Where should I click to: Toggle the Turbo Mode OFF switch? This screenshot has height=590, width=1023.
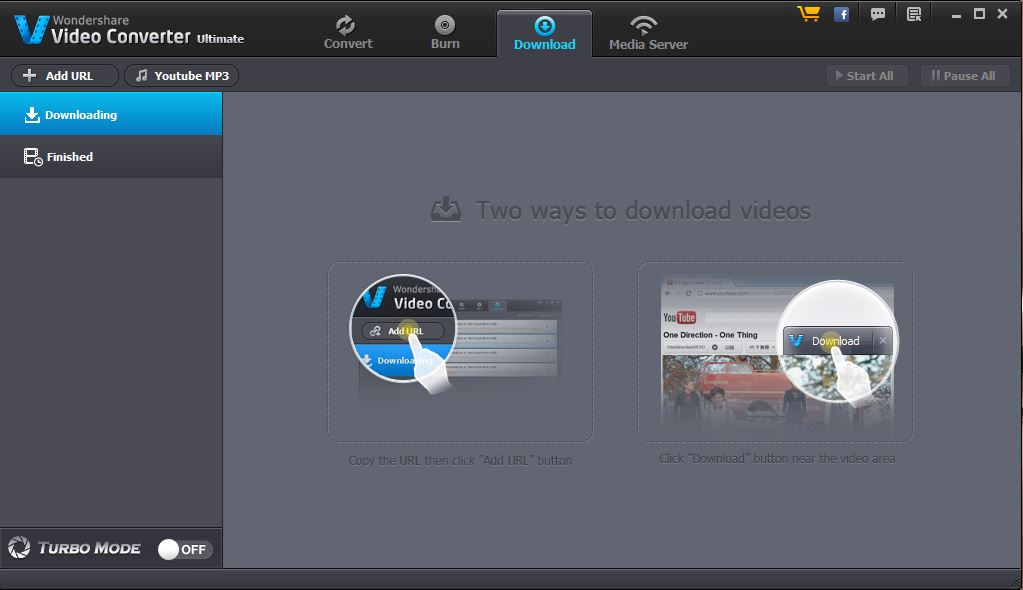(185, 549)
